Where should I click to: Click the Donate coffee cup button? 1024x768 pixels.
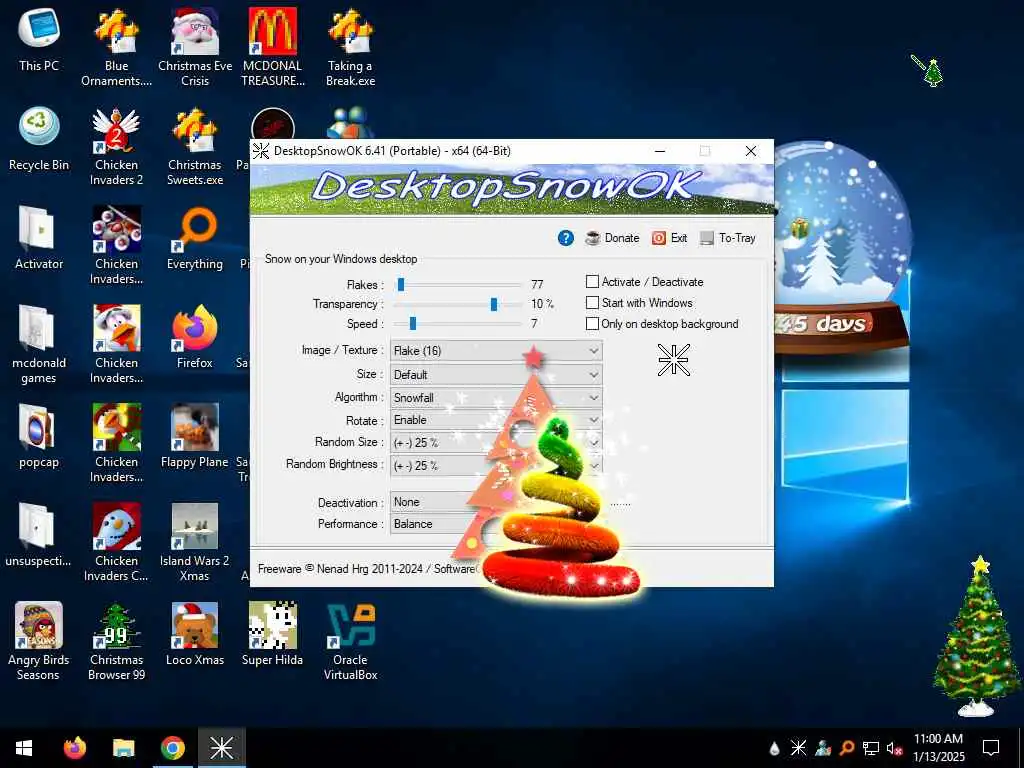[612, 238]
